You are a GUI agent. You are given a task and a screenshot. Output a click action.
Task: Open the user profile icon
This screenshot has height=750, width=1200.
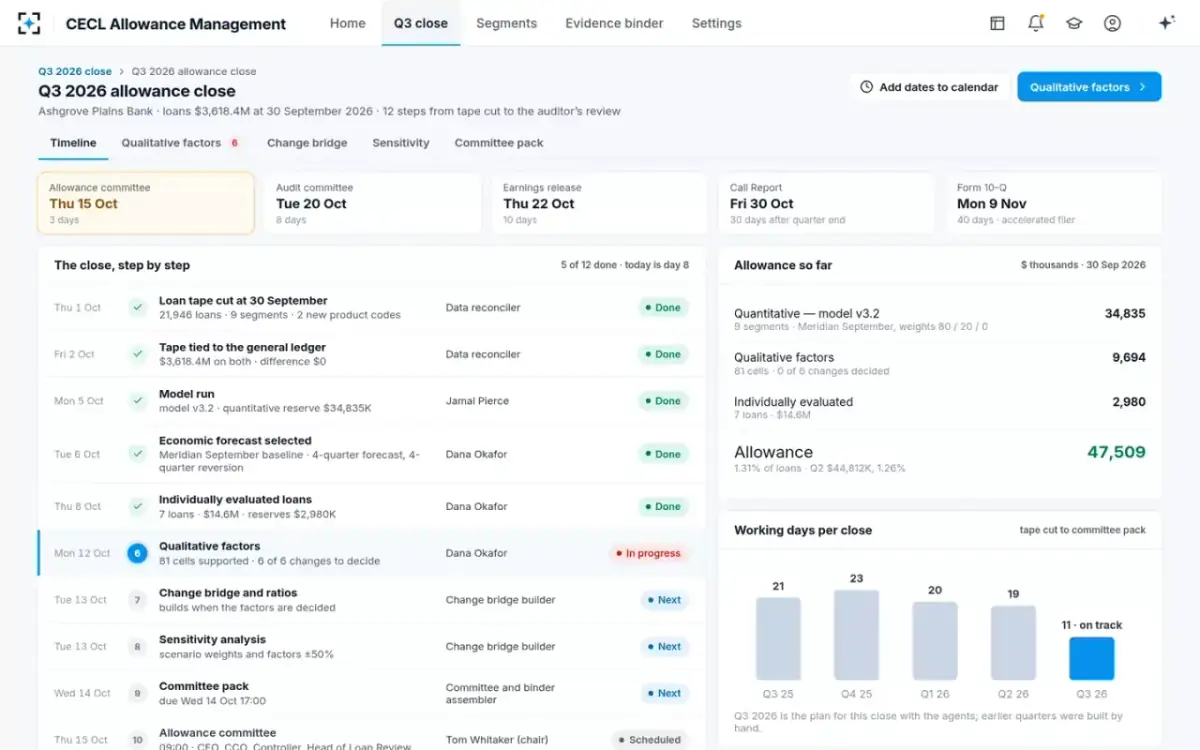1112,23
